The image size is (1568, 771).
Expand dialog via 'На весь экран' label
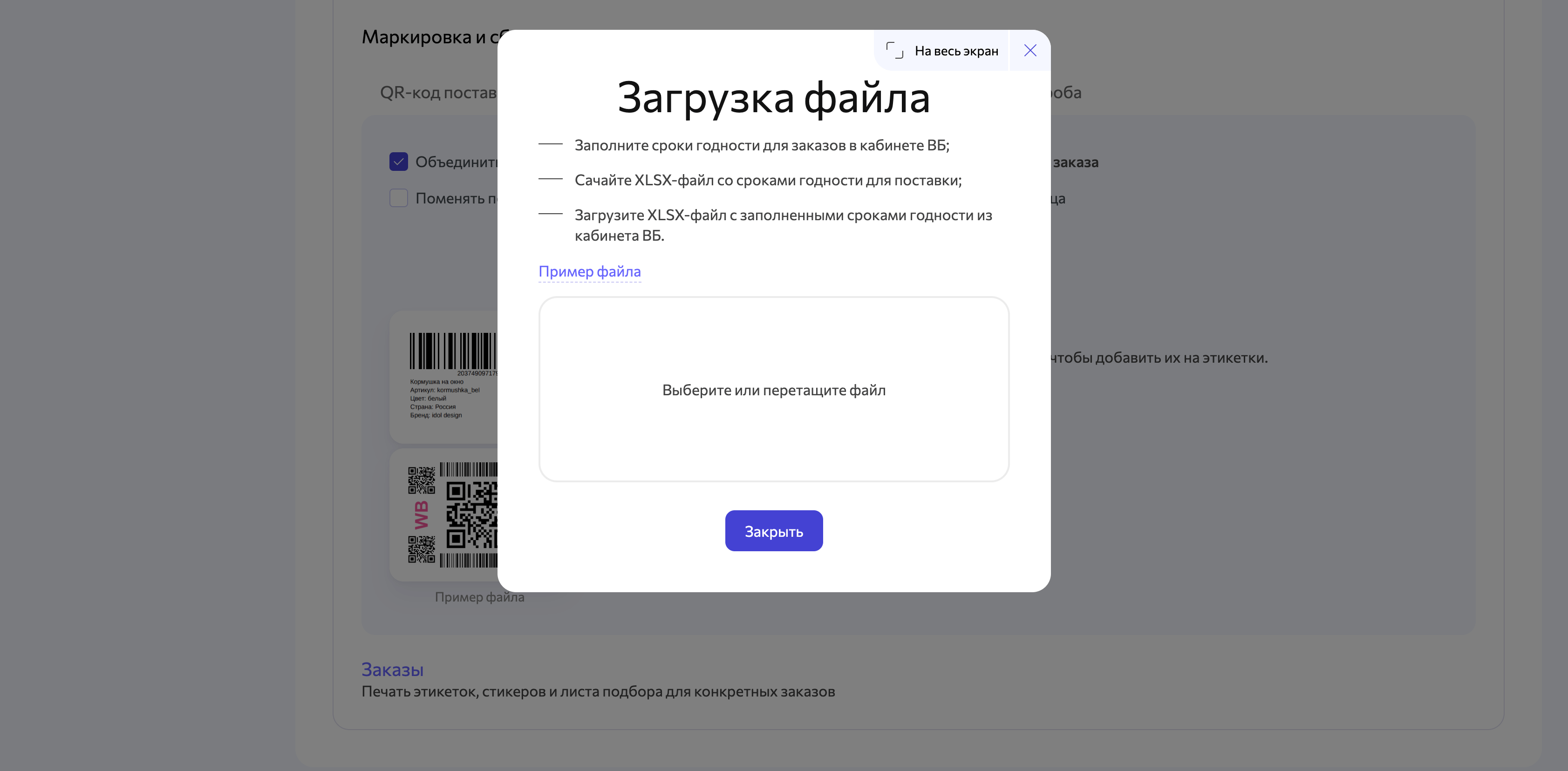tap(956, 51)
